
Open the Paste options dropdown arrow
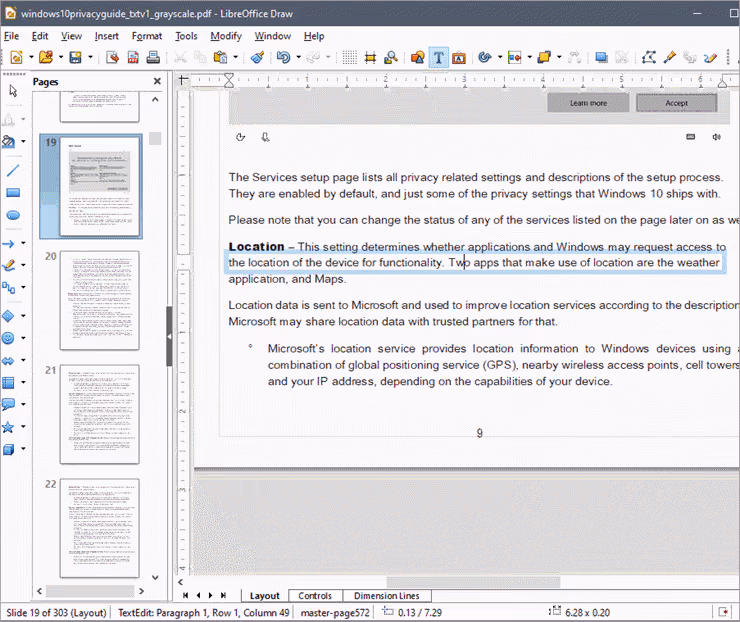click(235, 58)
